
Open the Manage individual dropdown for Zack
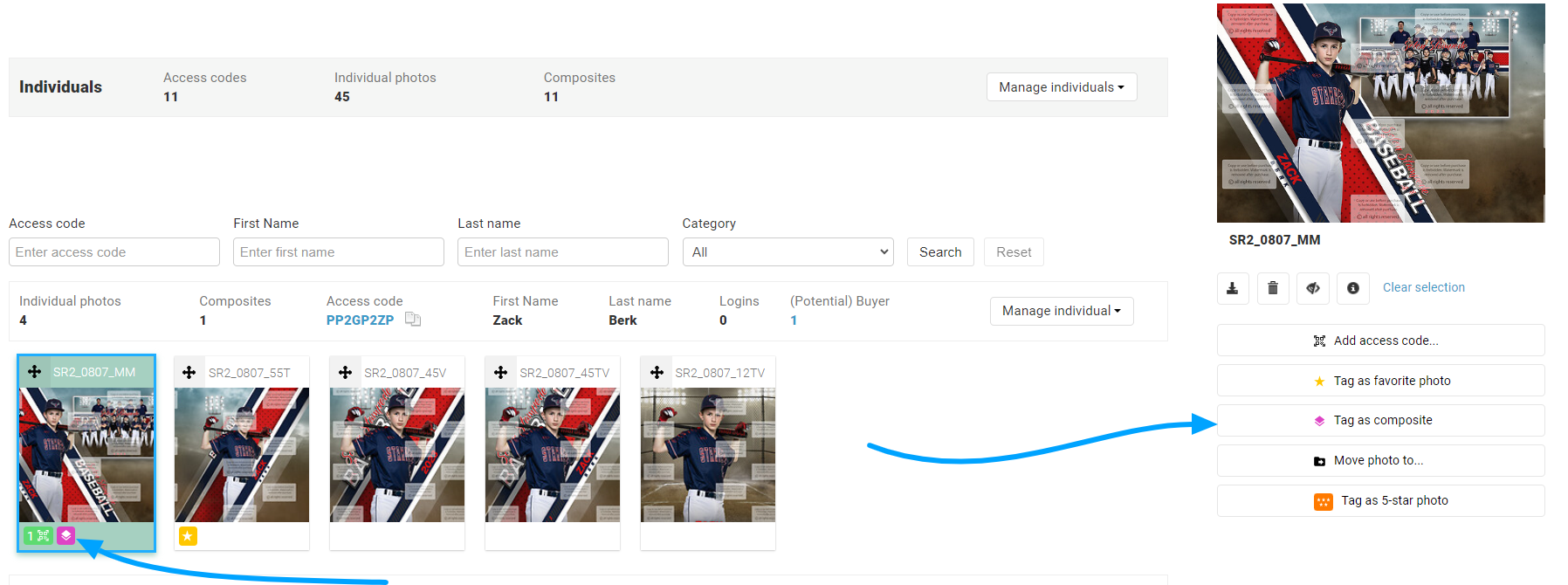click(1062, 311)
